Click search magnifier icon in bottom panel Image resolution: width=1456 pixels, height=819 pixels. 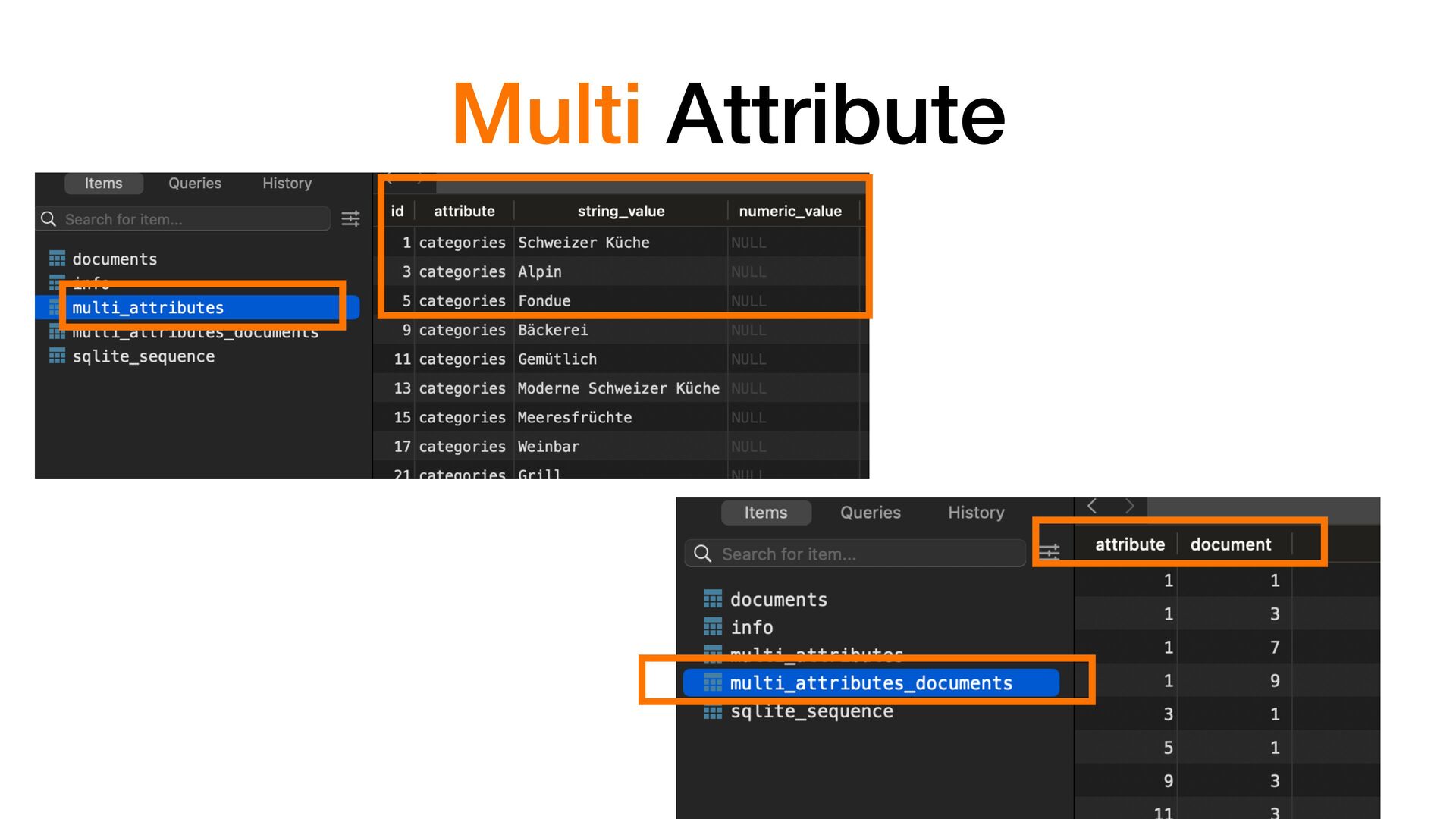[x=702, y=554]
